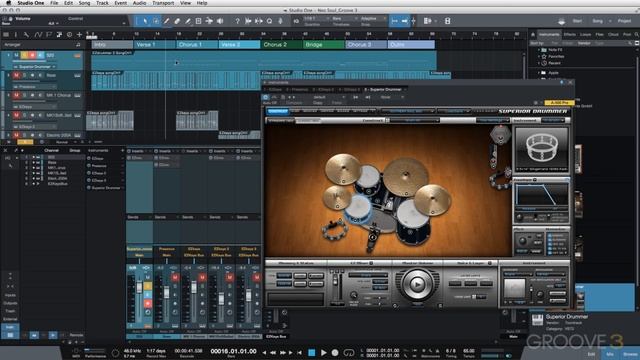Select the Chorus 2 arranger section
This screenshot has width=640, height=360.
pyautogui.click(x=282, y=44)
